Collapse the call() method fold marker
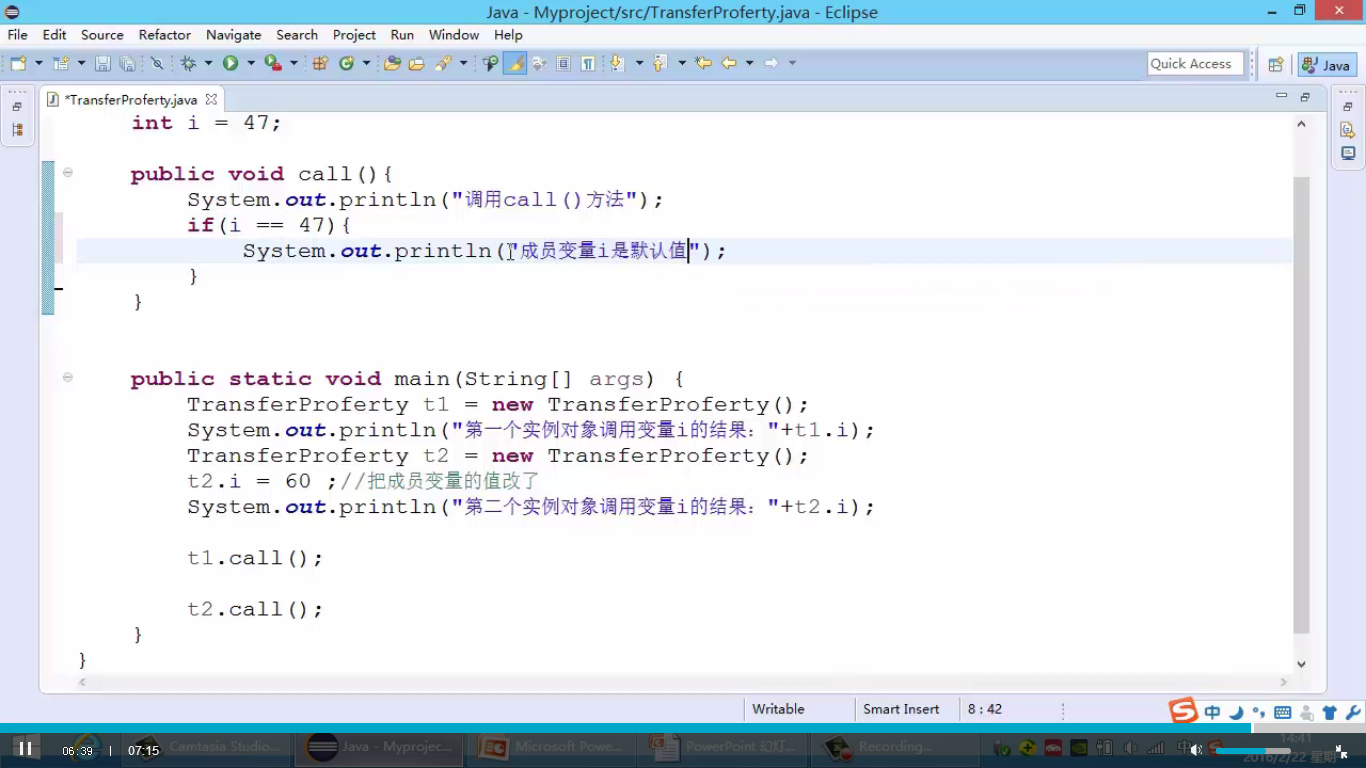This screenshot has height=768, width=1366. (x=67, y=173)
